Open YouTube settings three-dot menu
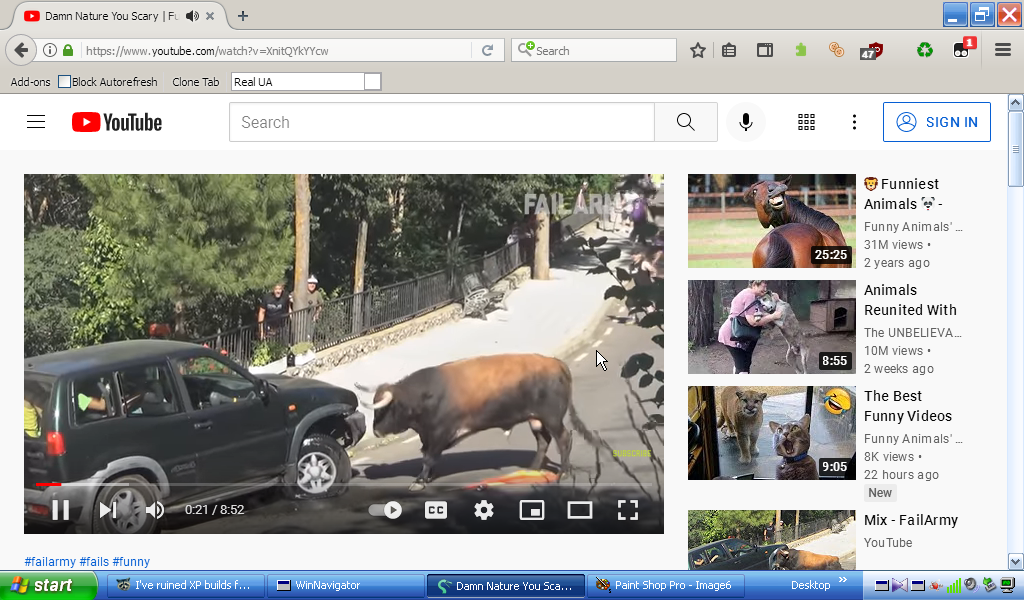This screenshot has width=1024, height=600. 854,122
